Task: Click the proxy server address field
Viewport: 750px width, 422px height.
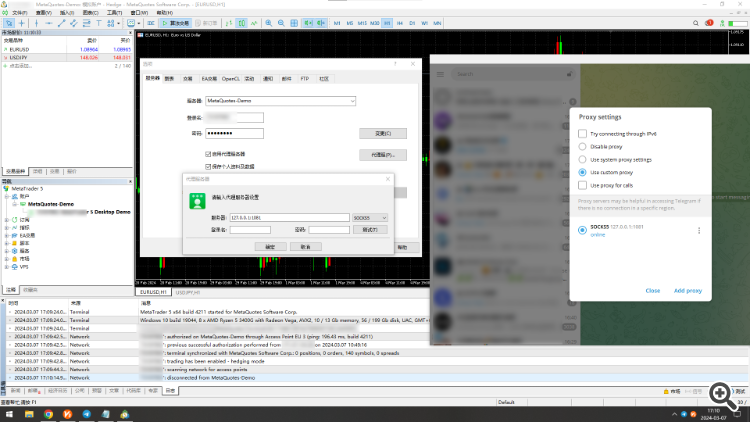Action: coord(289,218)
